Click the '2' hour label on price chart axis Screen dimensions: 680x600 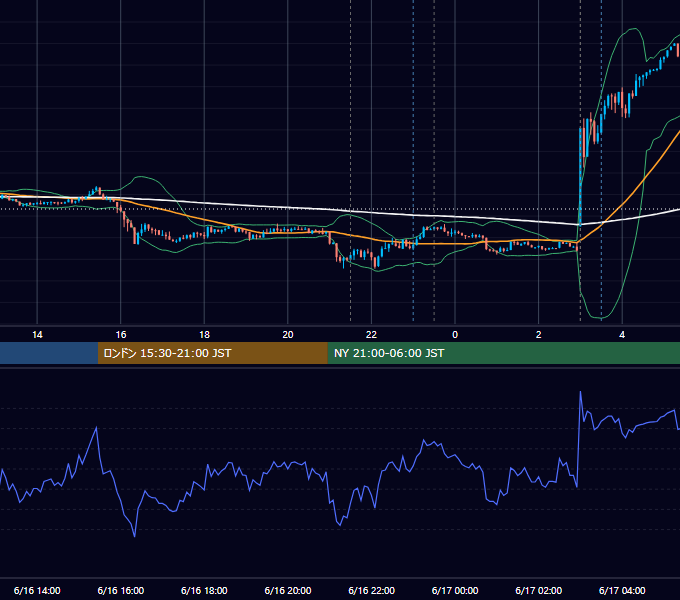(x=539, y=335)
